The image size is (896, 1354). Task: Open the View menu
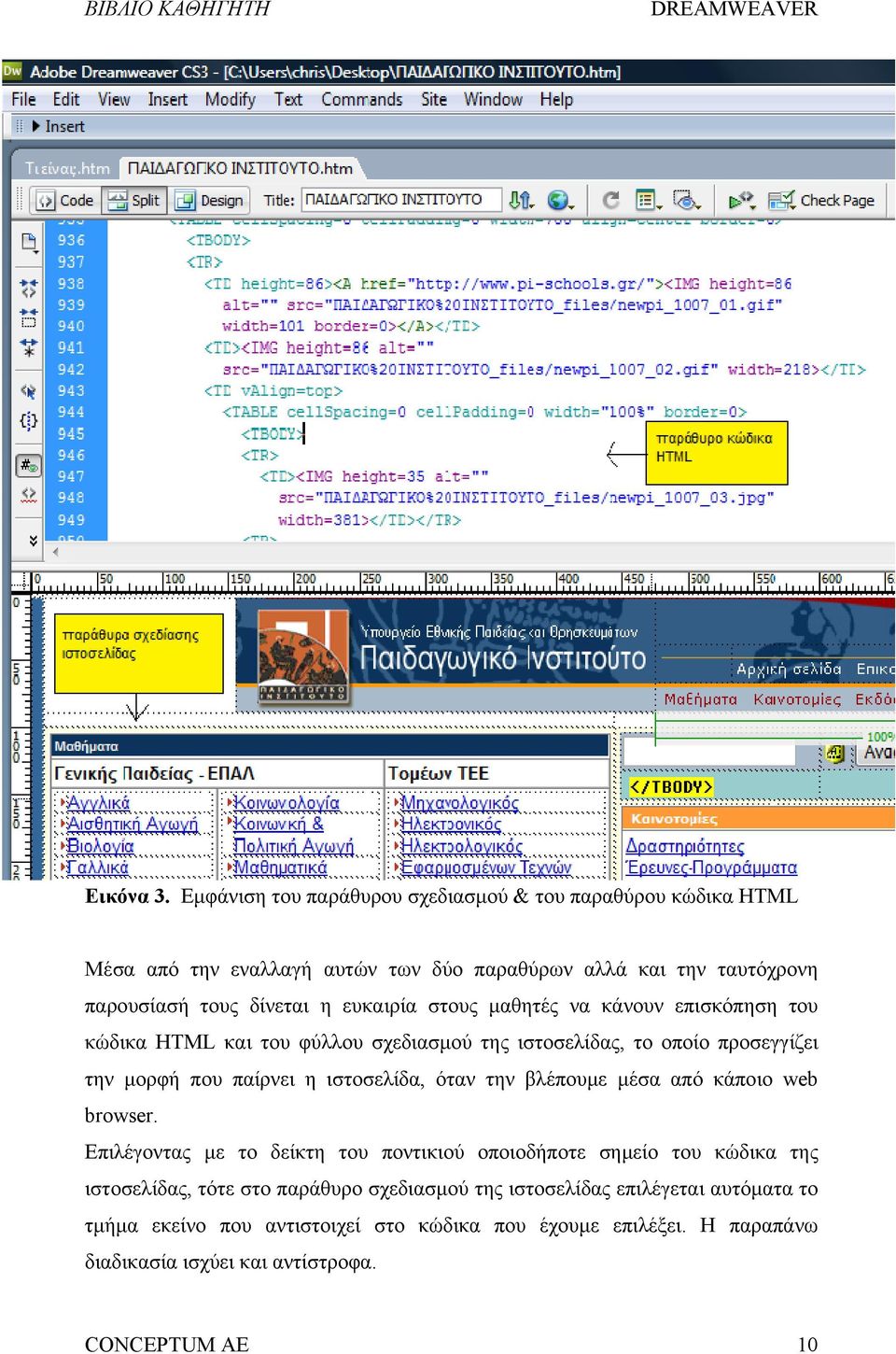coord(114,99)
